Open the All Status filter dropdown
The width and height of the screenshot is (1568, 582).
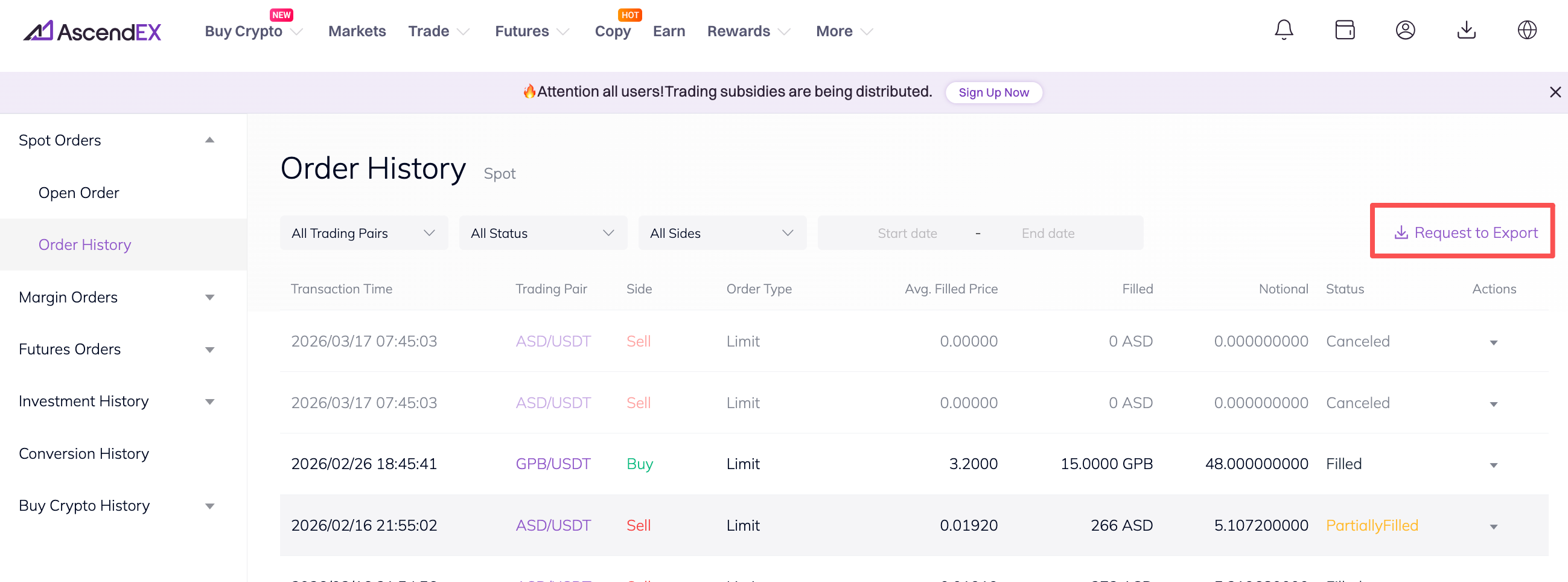(x=543, y=233)
